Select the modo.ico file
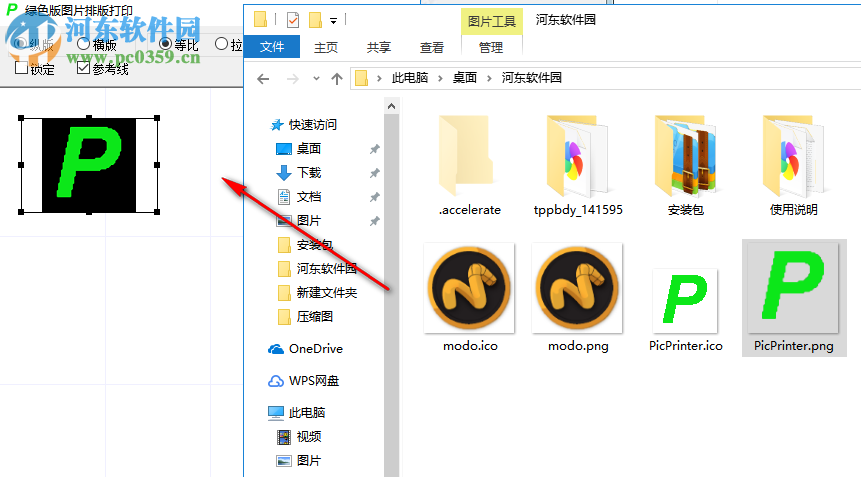This screenshot has width=861, height=477. pos(470,298)
